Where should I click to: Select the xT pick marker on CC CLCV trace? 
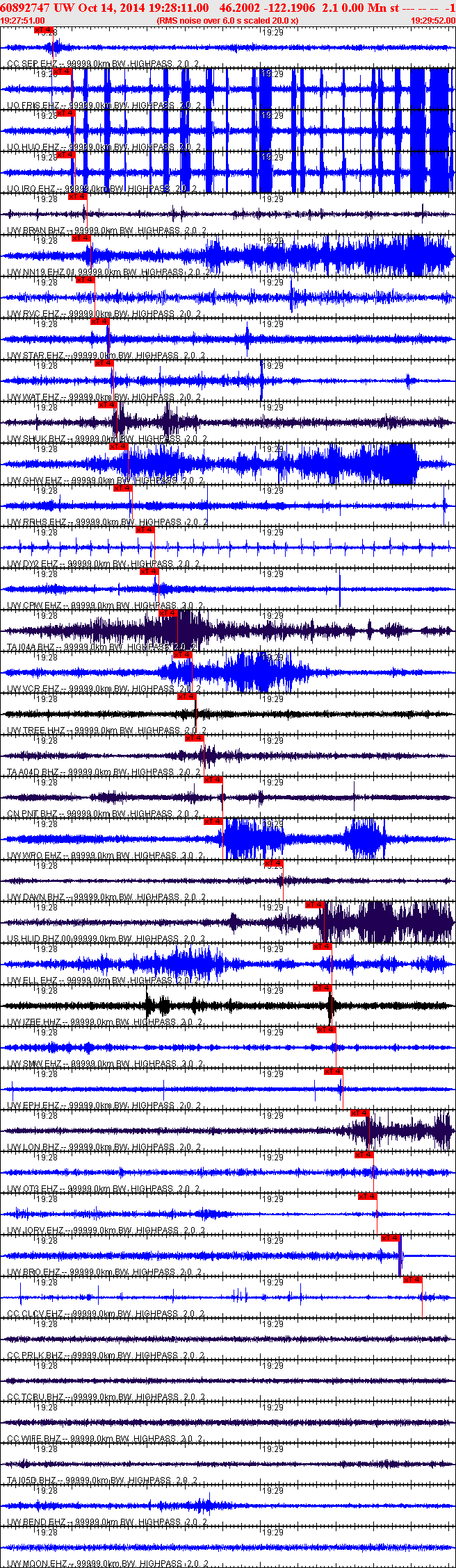pyautogui.click(x=413, y=1280)
